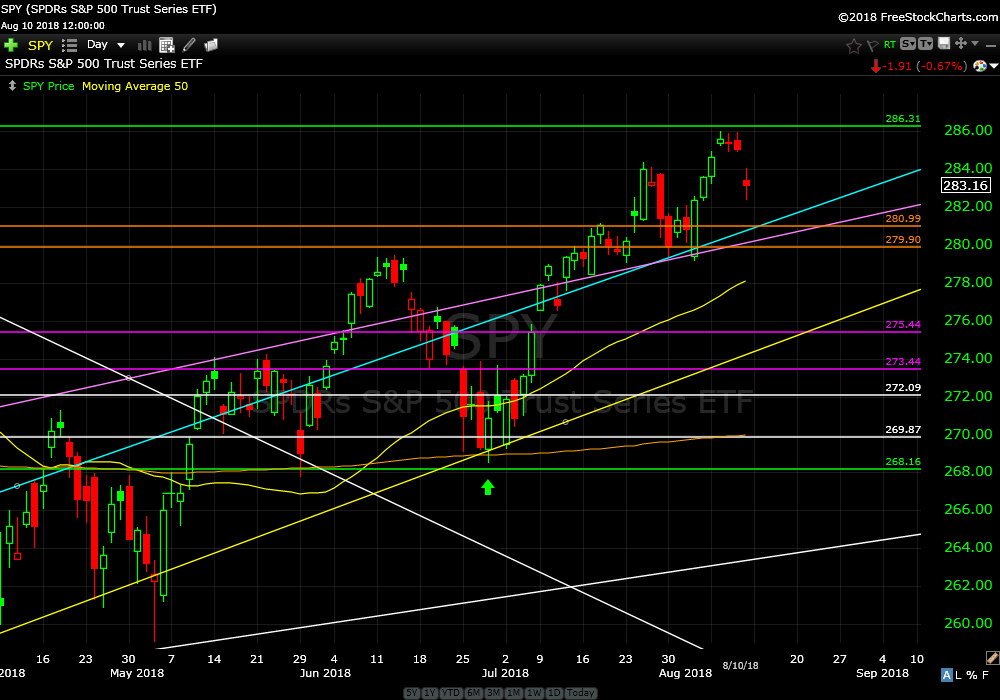The height and width of the screenshot is (700, 1000).
Task: Open the symbol watchlist icon
Action: pos(69,45)
